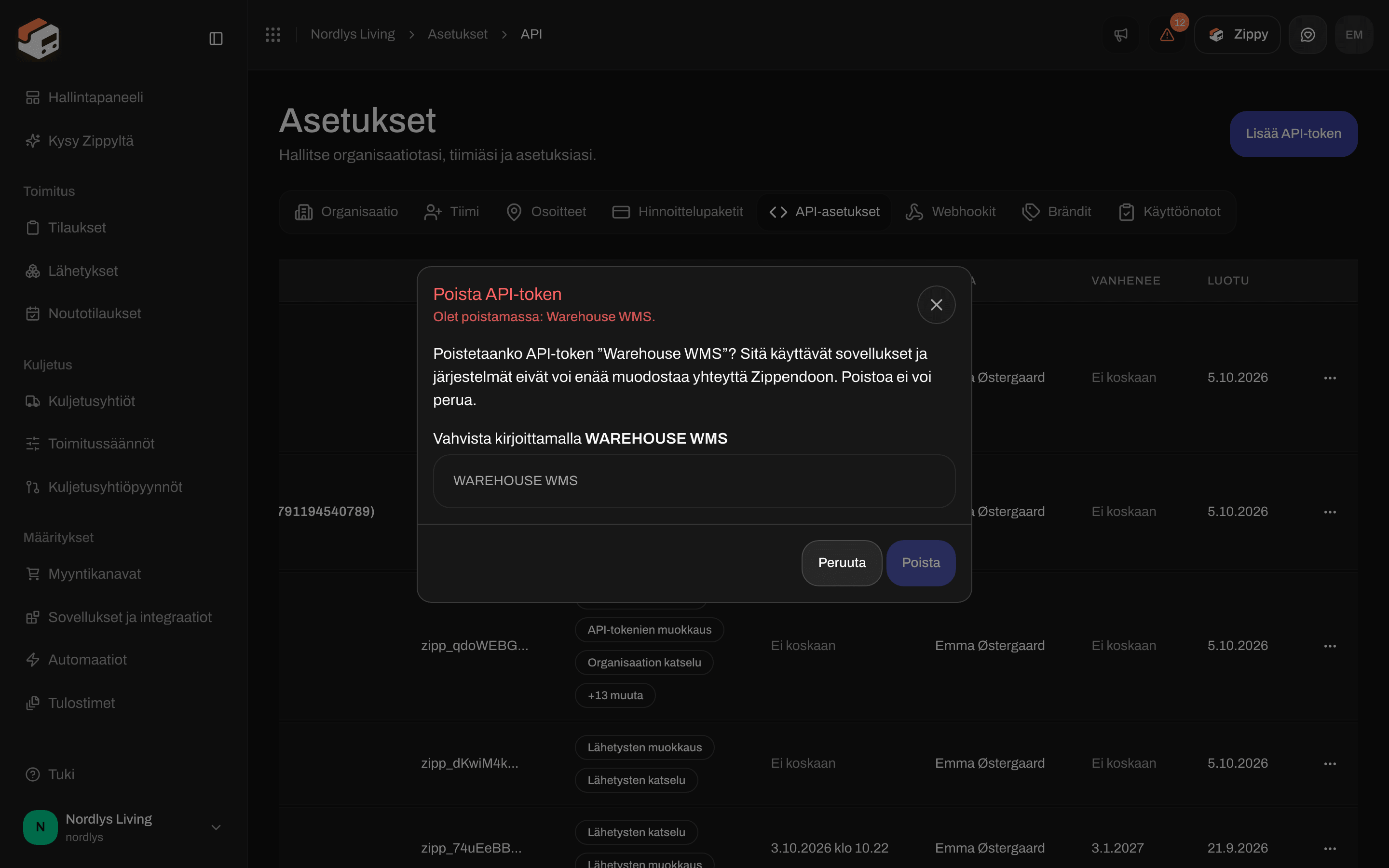Expand the +13 muuta permissions chip
This screenshot has height=868, width=1389.
(x=615, y=695)
